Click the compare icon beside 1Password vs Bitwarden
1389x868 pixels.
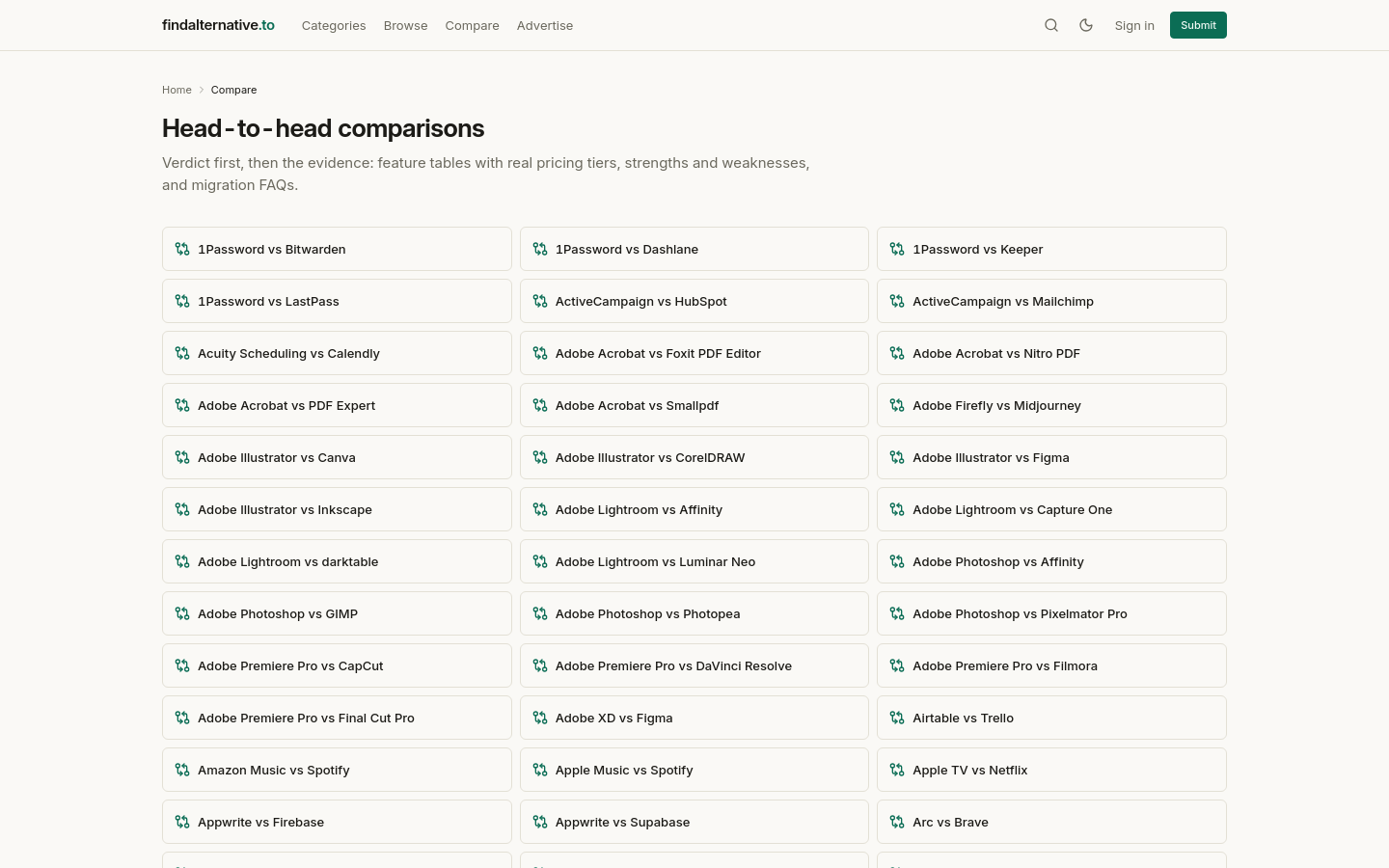click(182, 249)
